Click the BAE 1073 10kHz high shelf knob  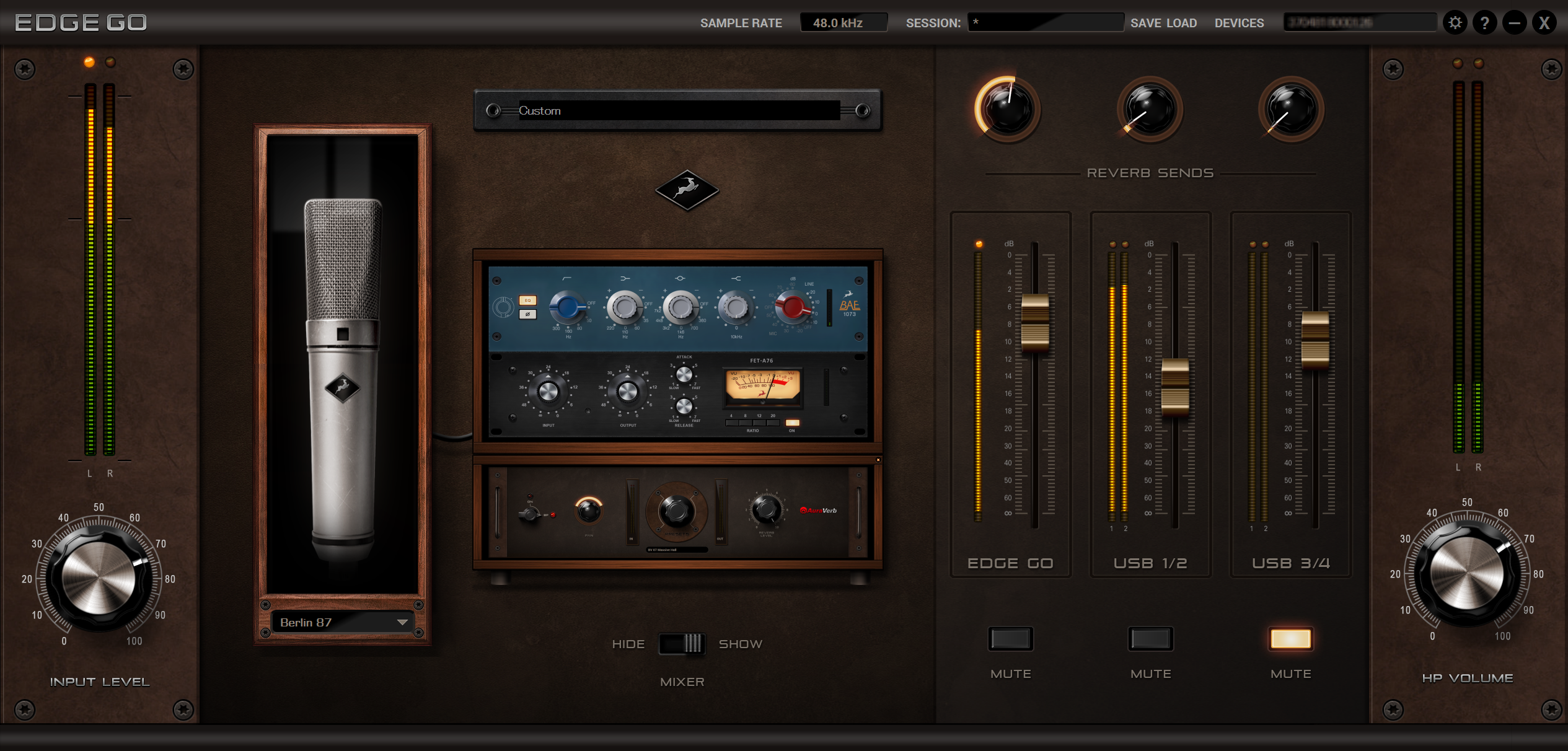coord(736,307)
